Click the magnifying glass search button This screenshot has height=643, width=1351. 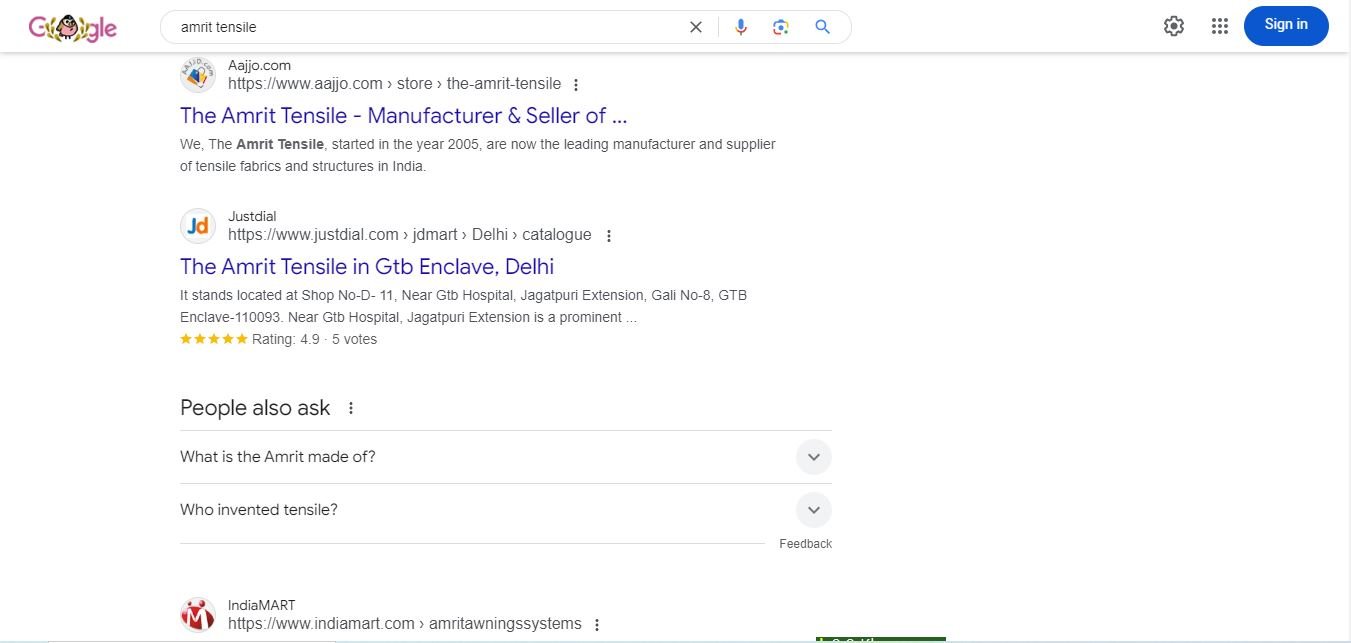click(x=822, y=27)
